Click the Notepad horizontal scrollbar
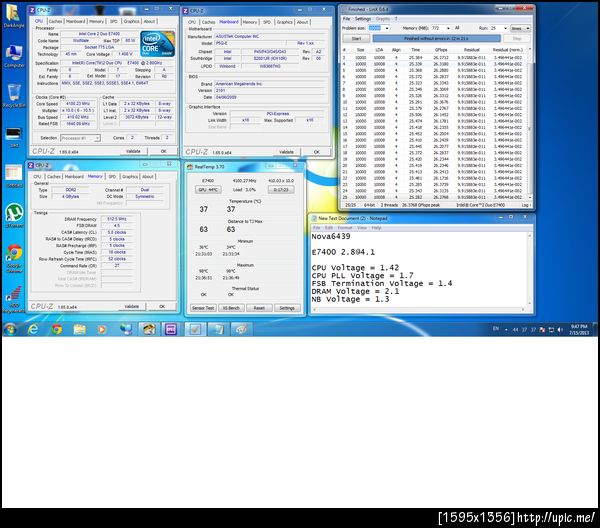The width and height of the screenshot is (600, 528). click(x=418, y=310)
